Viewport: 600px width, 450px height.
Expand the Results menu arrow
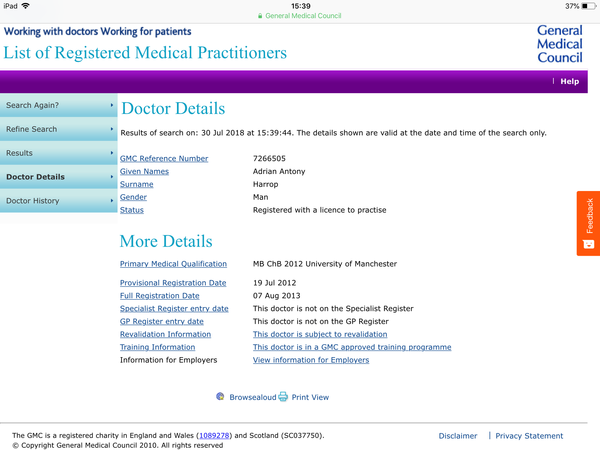tap(112, 153)
